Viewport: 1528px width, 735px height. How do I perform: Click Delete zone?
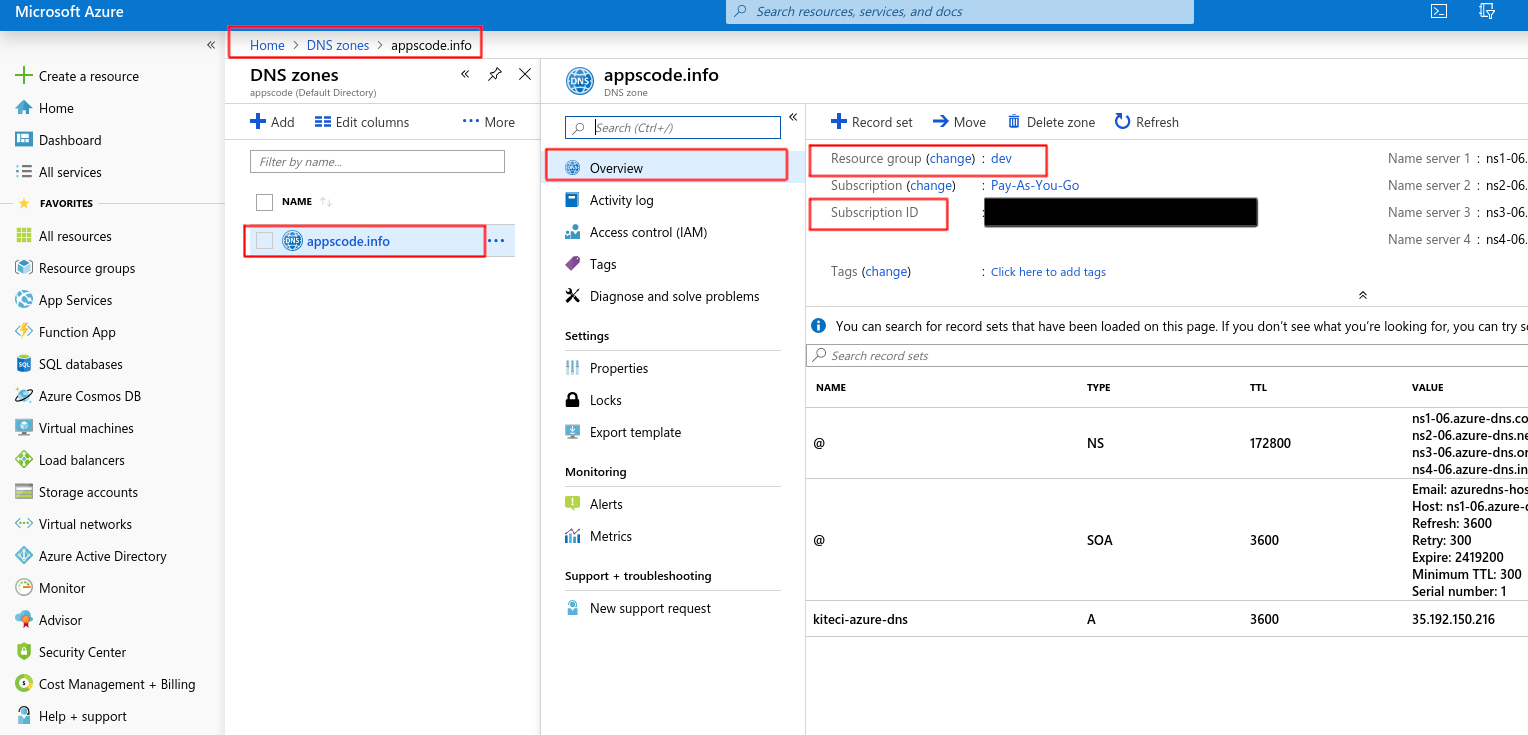click(1051, 122)
